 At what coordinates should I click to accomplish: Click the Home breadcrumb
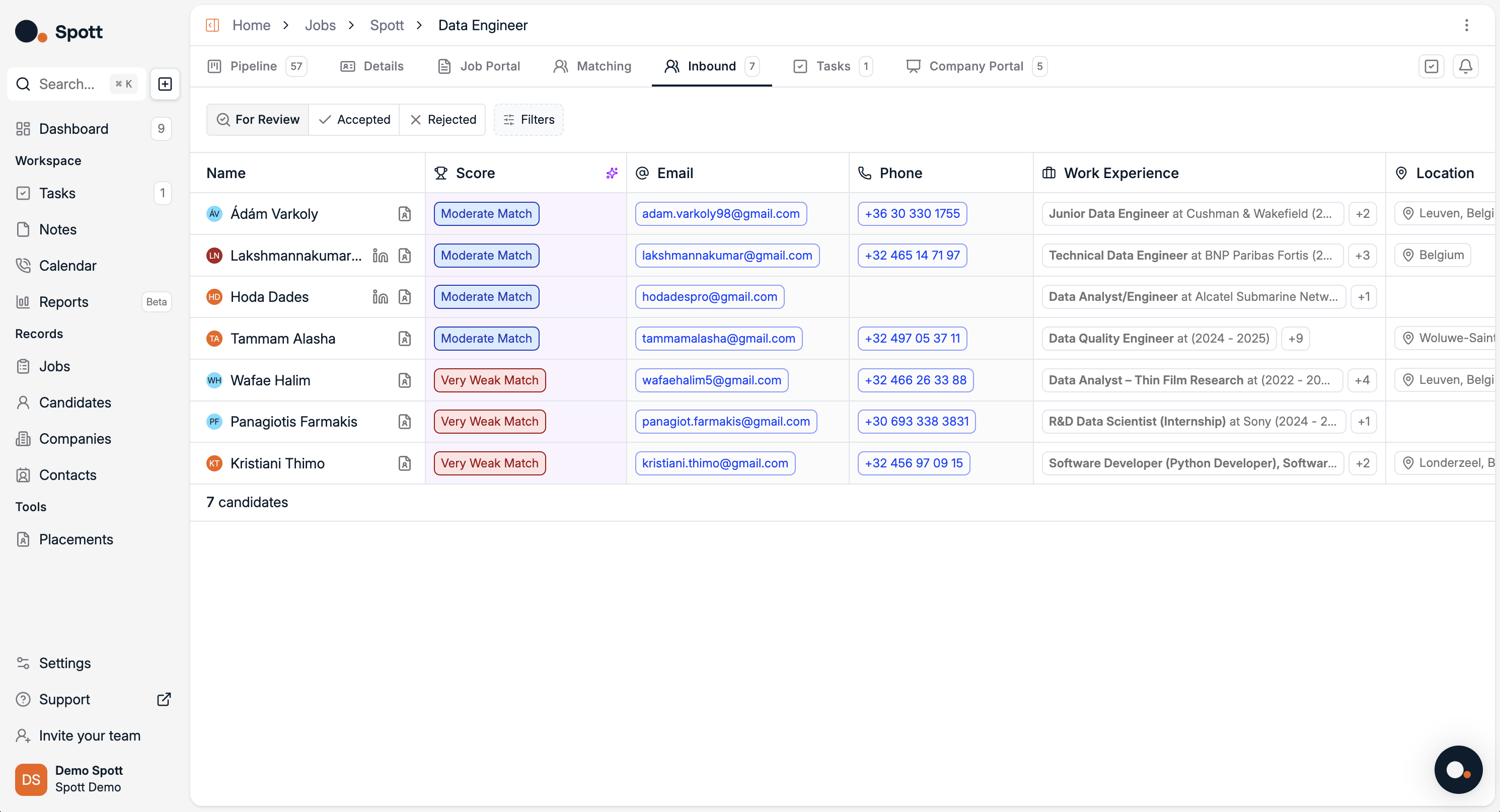pos(252,25)
